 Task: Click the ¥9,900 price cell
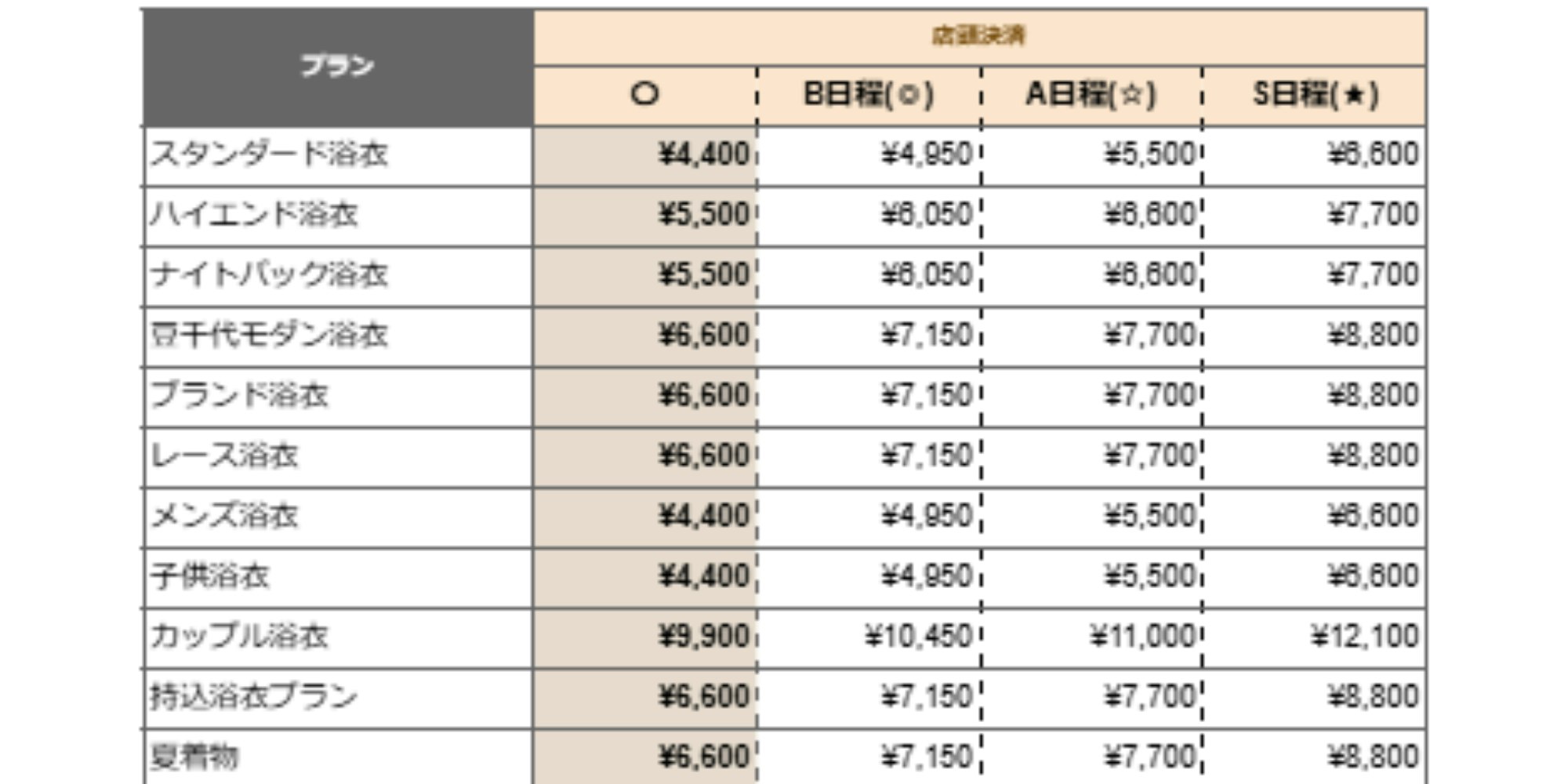pos(703,637)
